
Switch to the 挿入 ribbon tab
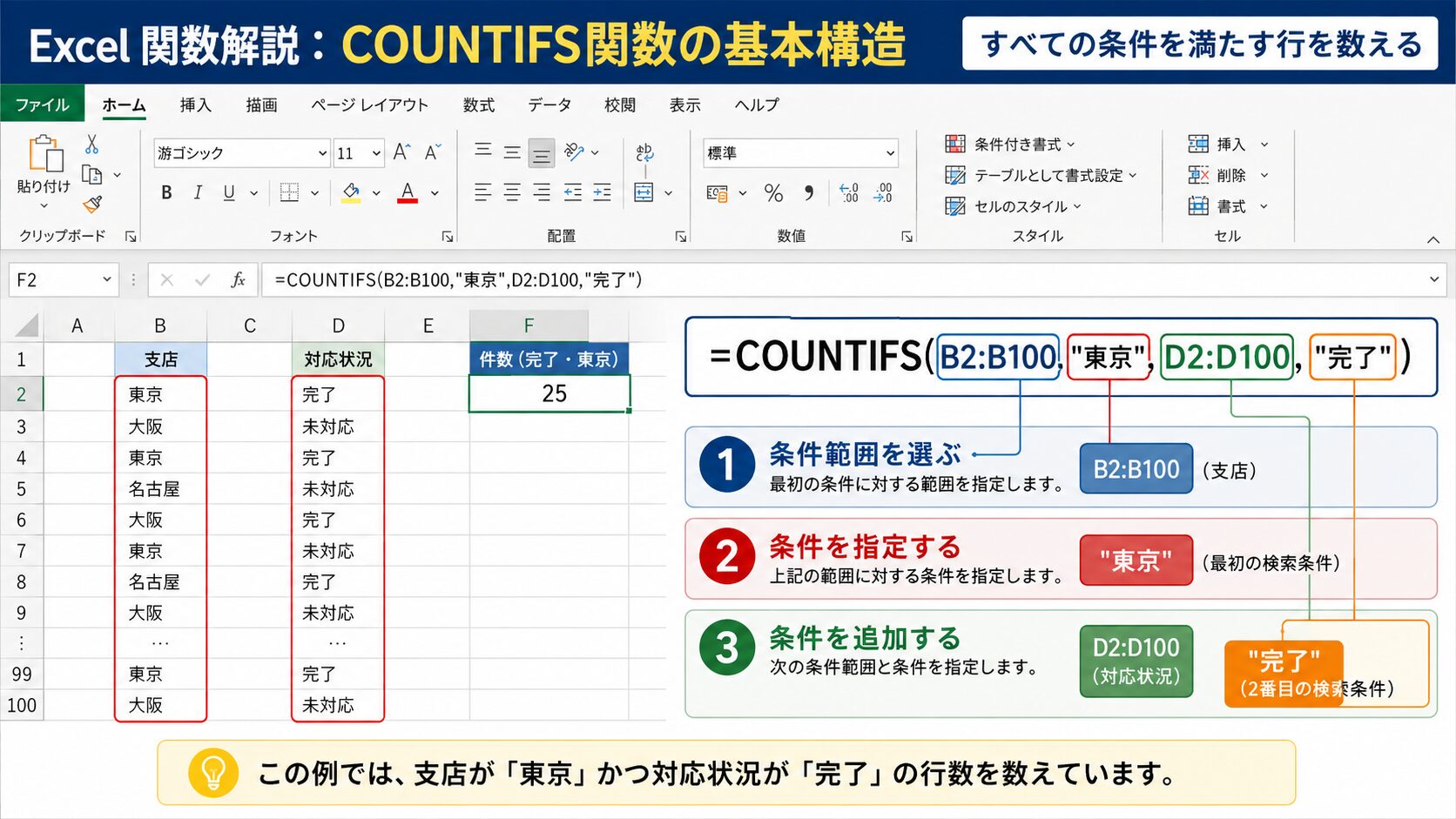[195, 104]
